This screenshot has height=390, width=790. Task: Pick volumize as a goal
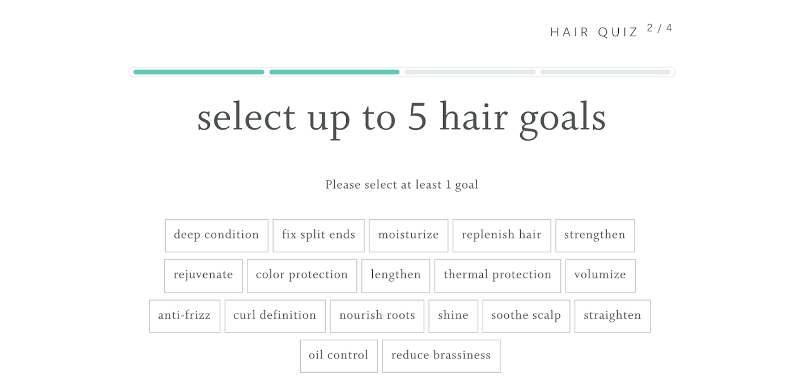[600, 276]
